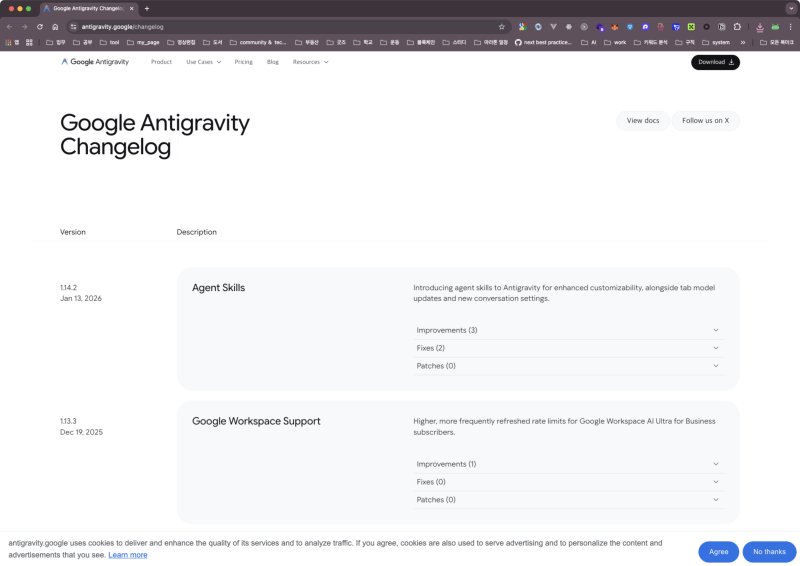Open the next best practice GitHub bookmark
This screenshot has width=800, height=566.
[543, 42]
